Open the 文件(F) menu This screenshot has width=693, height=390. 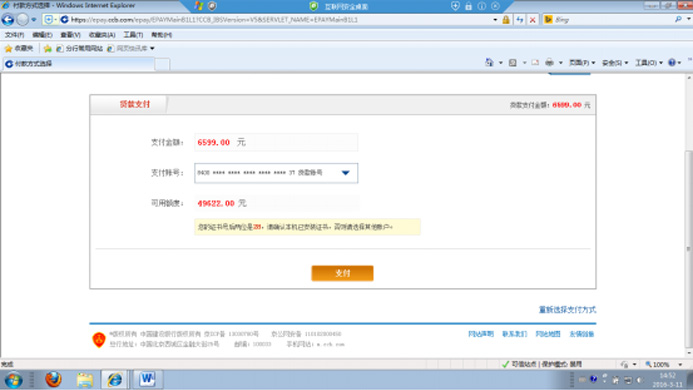[14, 34]
